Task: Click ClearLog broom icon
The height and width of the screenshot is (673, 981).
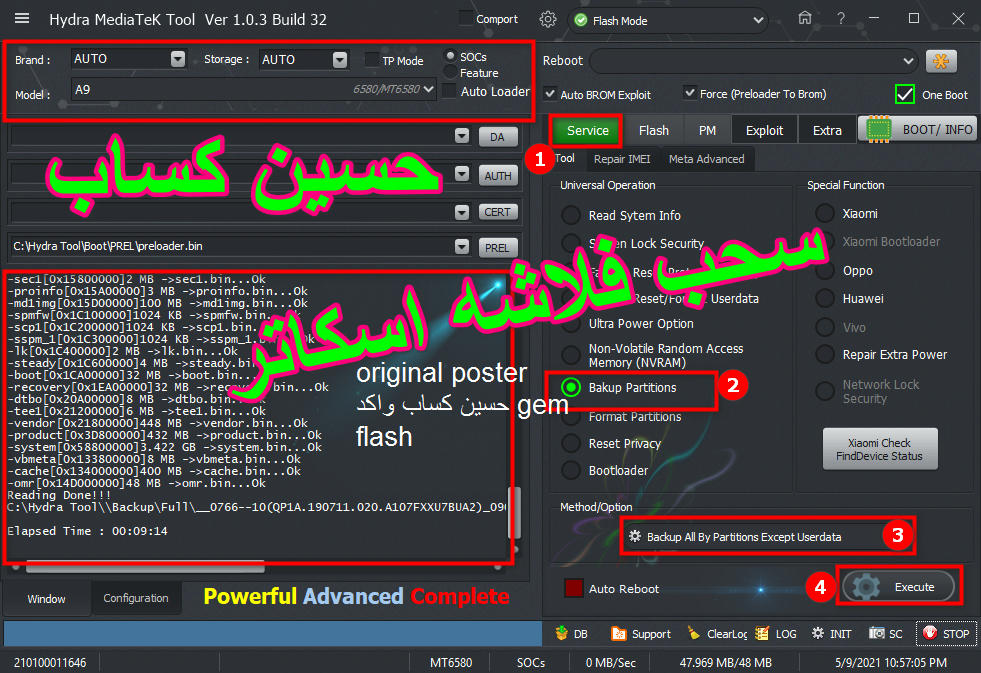Action: coord(693,633)
